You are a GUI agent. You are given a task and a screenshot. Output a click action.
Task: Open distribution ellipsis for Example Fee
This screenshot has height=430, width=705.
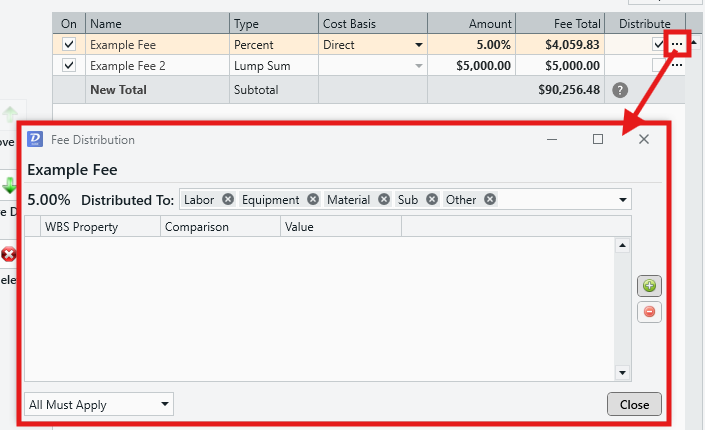(x=677, y=44)
